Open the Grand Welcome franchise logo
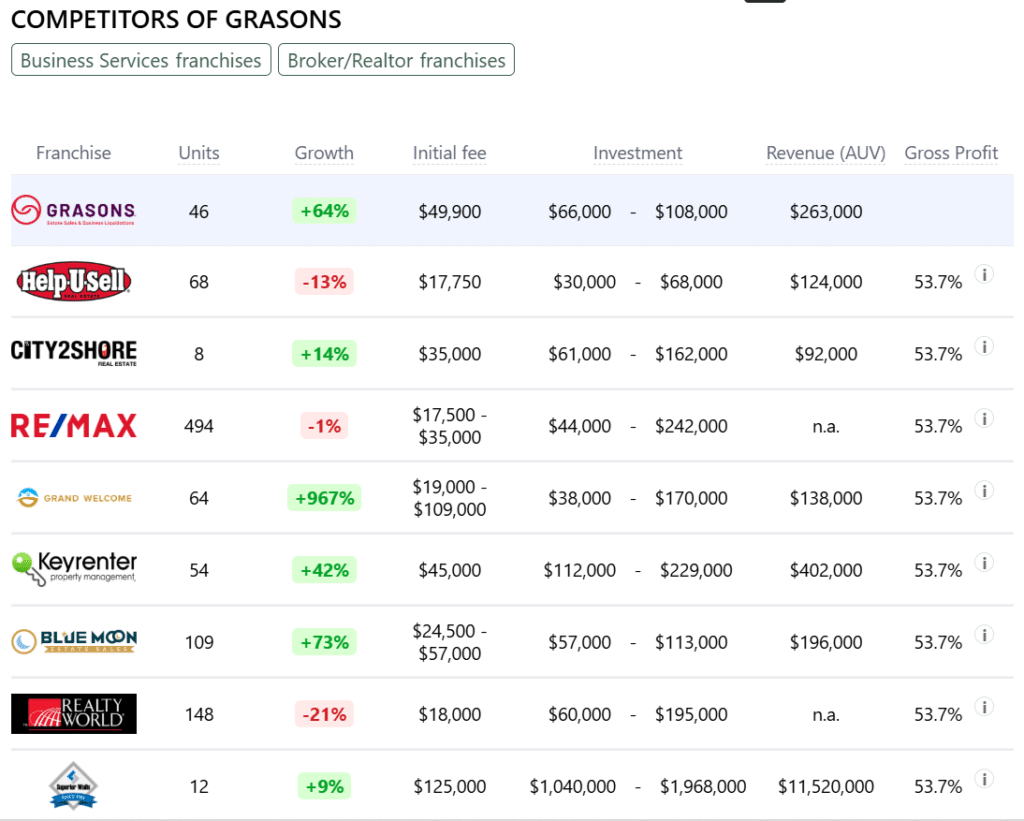The height and width of the screenshot is (821, 1024). pos(73,498)
